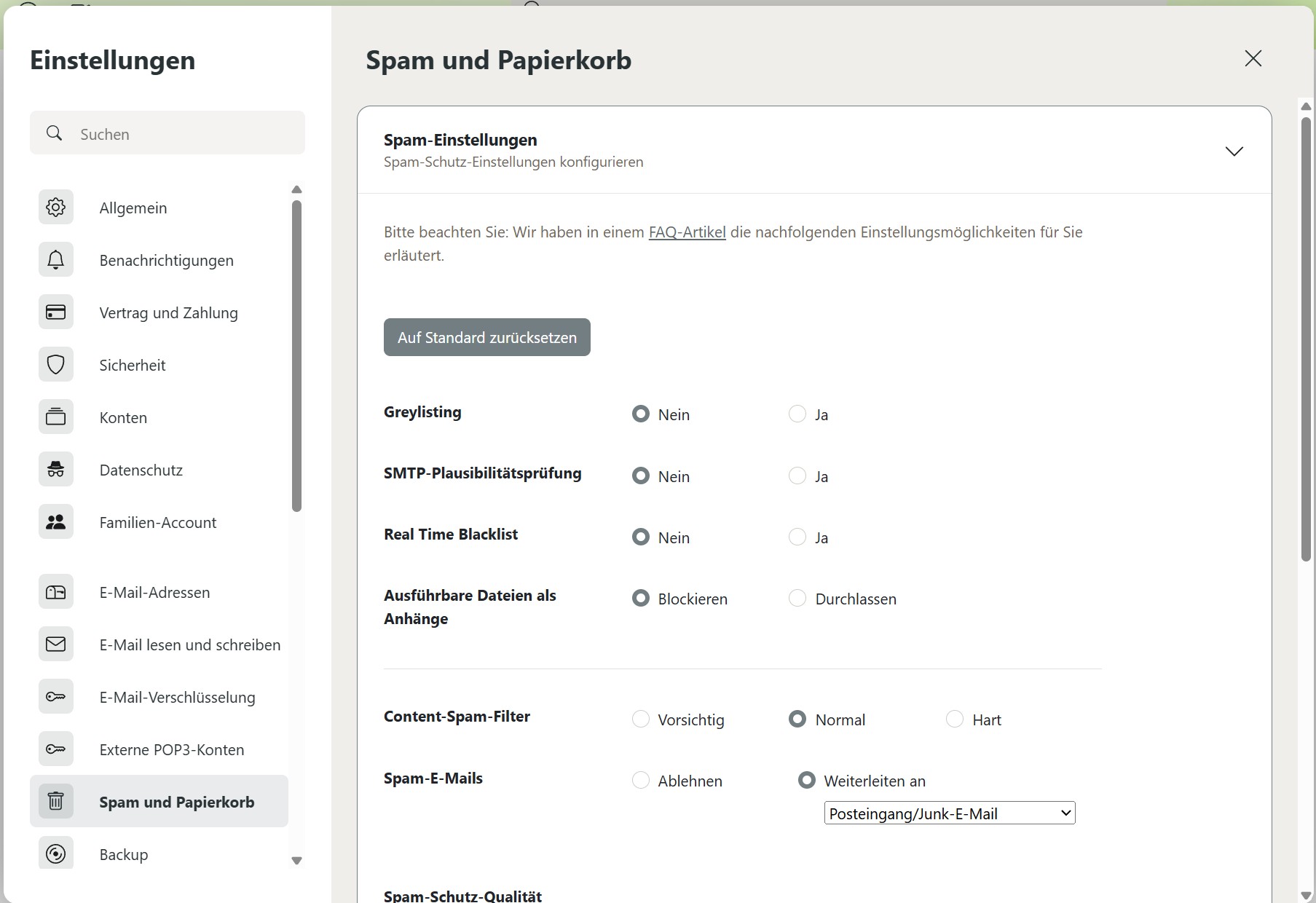Click Auf Standard zurücksetzen button
This screenshot has width=1316, height=903.
click(486, 337)
